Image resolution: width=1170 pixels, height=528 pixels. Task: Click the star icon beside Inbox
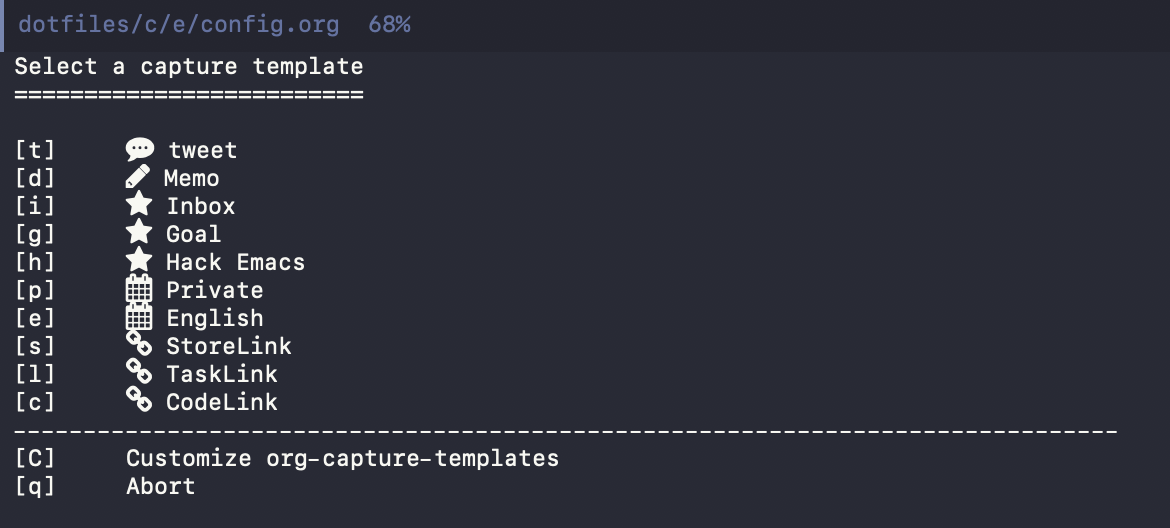click(x=139, y=206)
